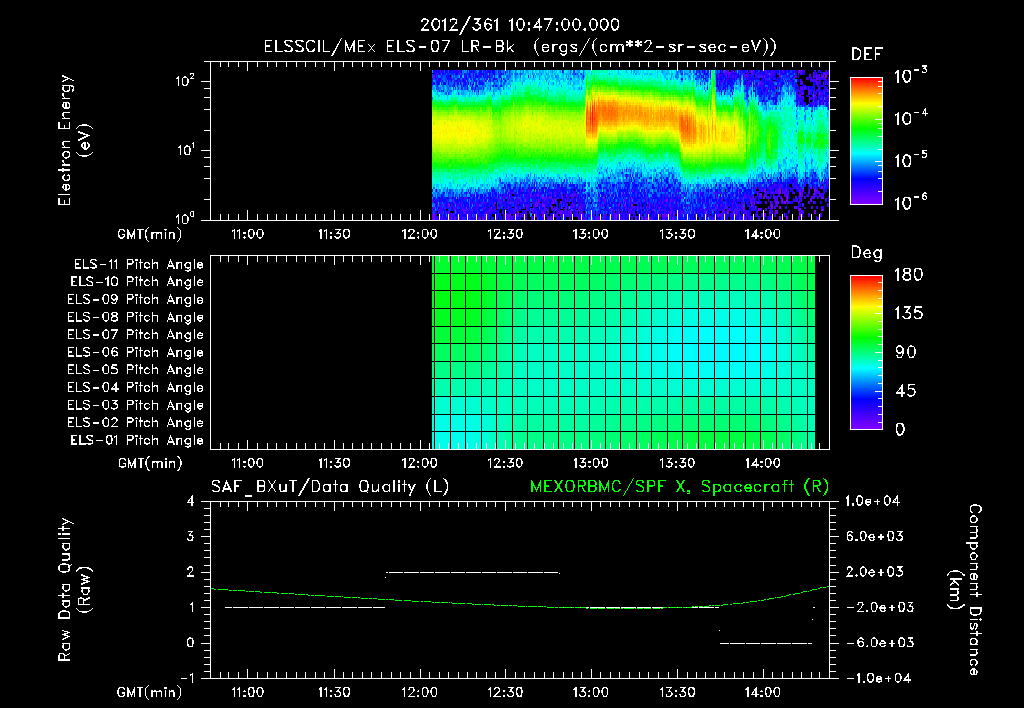The width and height of the screenshot is (1024, 708).
Task: Click the Raw Data Quality (Raw) axis label
Action: [74, 590]
